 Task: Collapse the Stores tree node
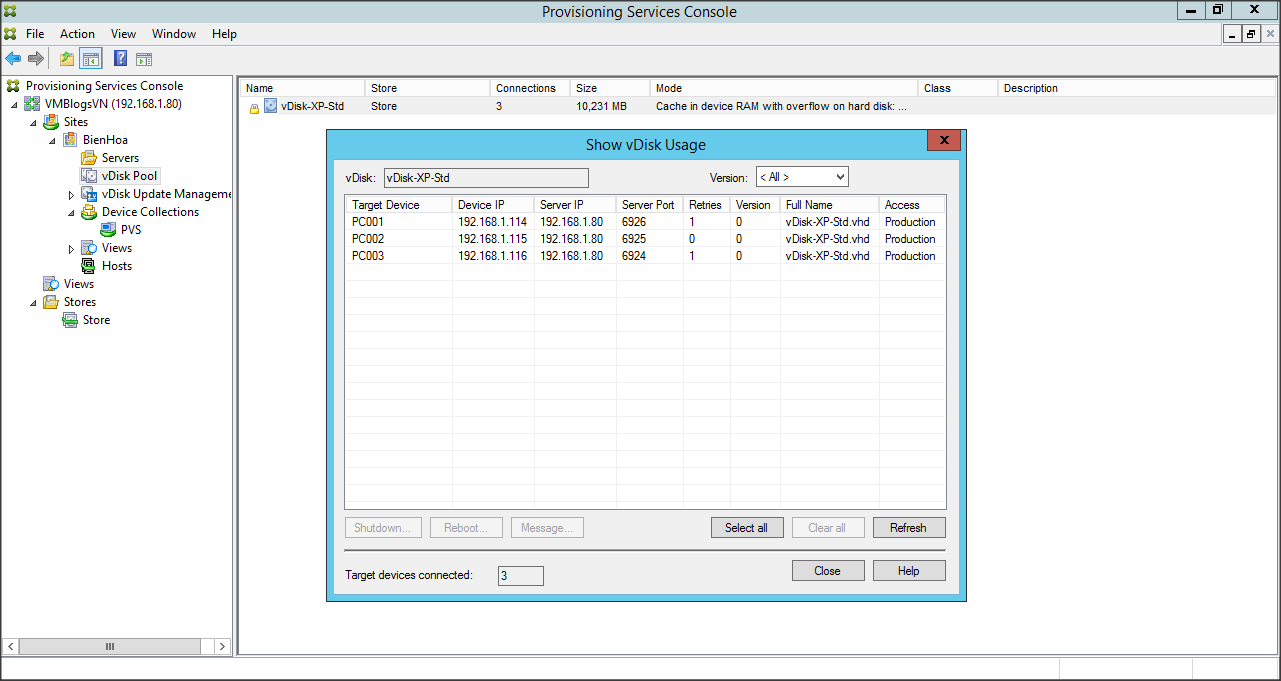point(33,302)
